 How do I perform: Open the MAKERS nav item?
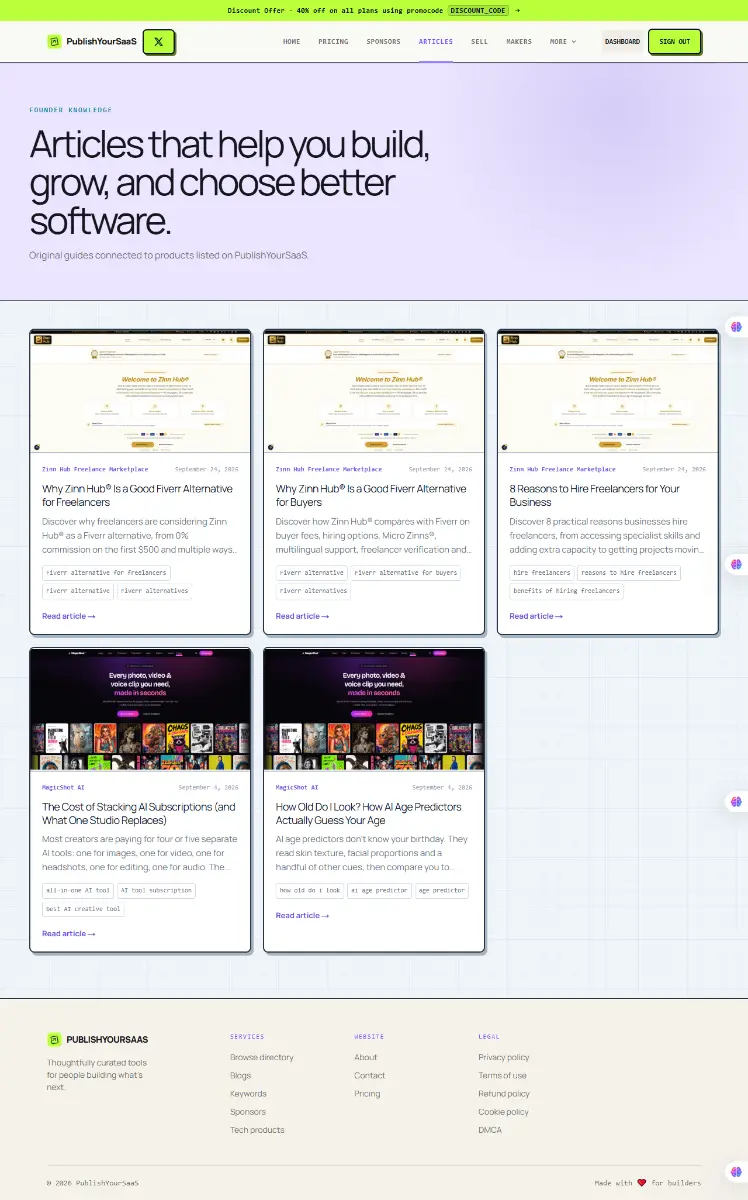[519, 42]
